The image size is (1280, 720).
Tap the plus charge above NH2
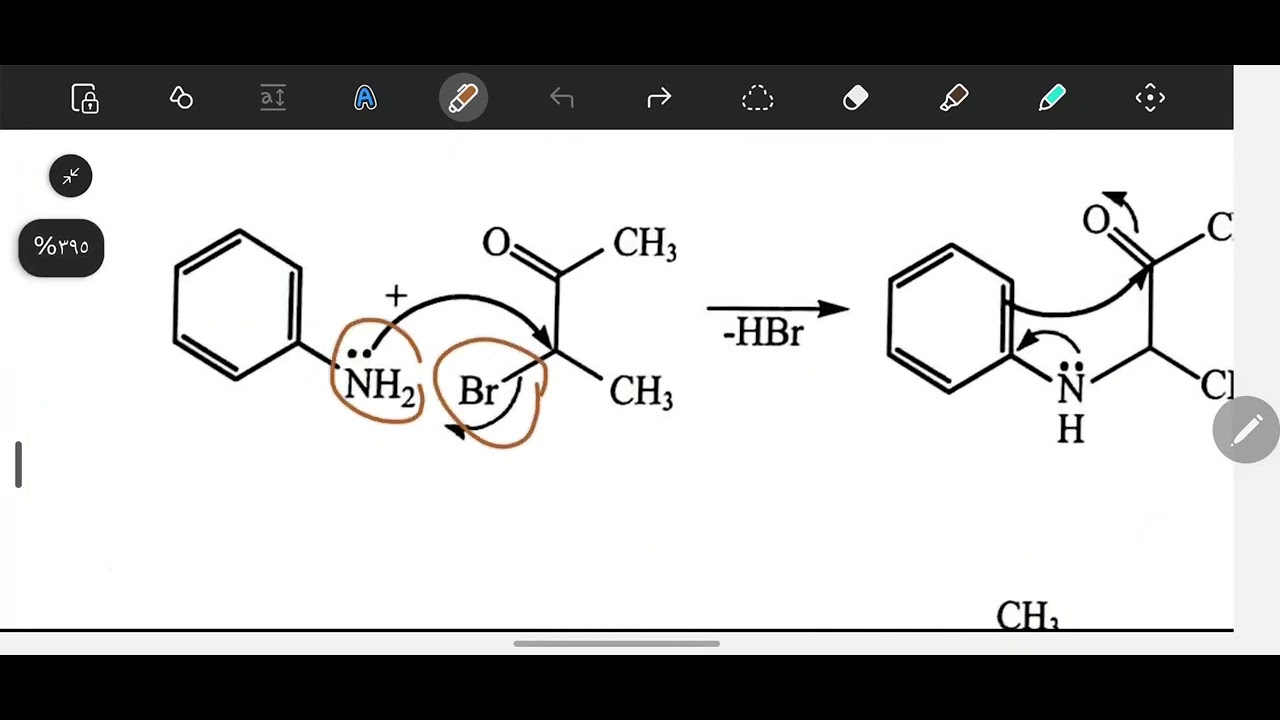[x=396, y=295]
